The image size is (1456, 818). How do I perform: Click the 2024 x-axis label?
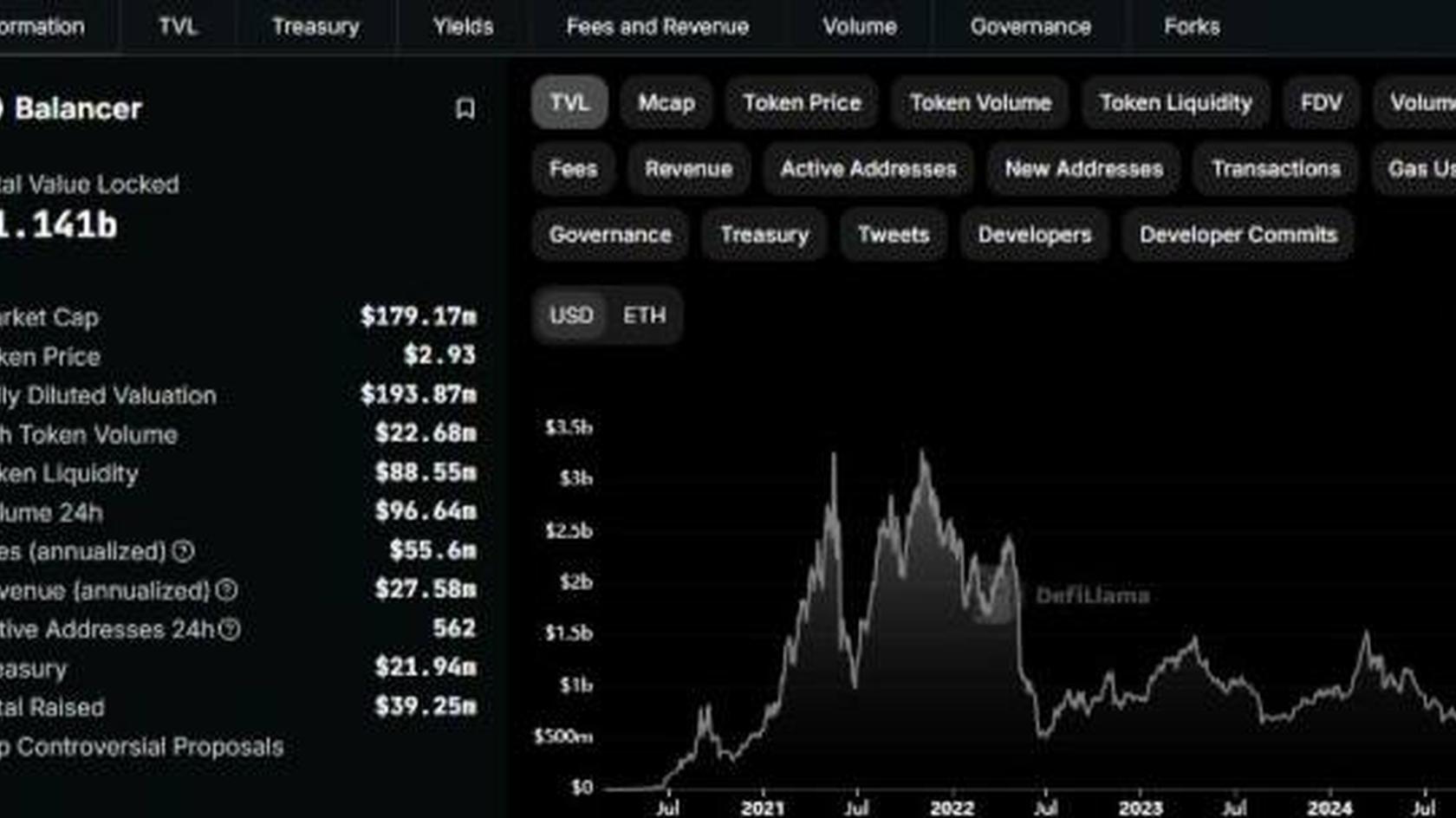1329,808
